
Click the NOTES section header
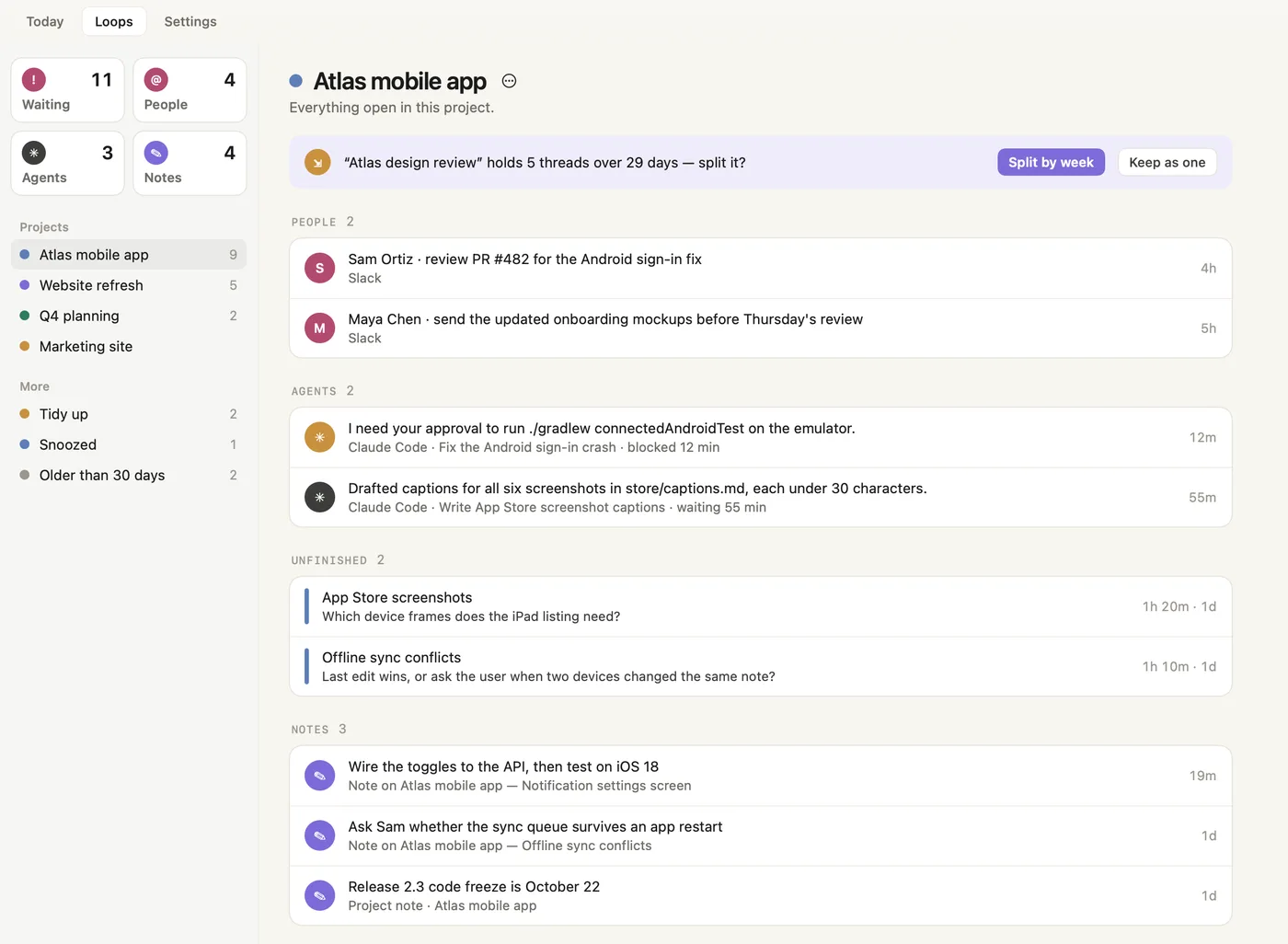[x=318, y=730]
